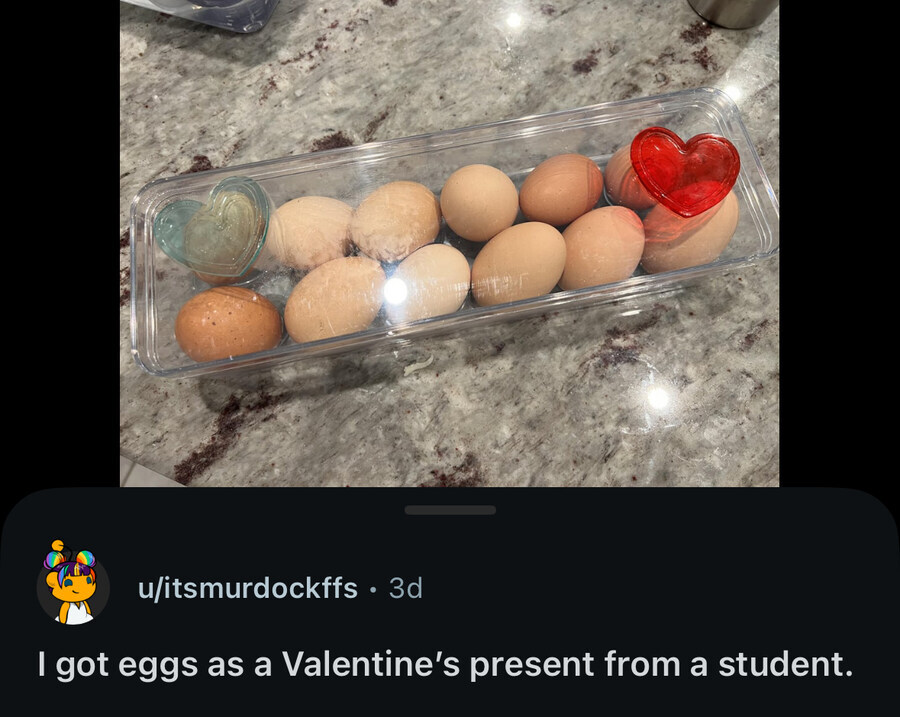Image resolution: width=900 pixels, height=717 pixels.
Task: Open the Valentine's eggs post title
Action: pyautogui.click(x=445, y=664)
